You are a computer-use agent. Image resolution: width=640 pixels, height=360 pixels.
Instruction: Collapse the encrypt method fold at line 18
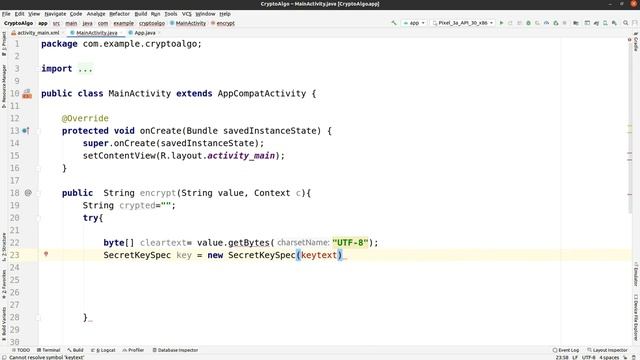point(39,193)
